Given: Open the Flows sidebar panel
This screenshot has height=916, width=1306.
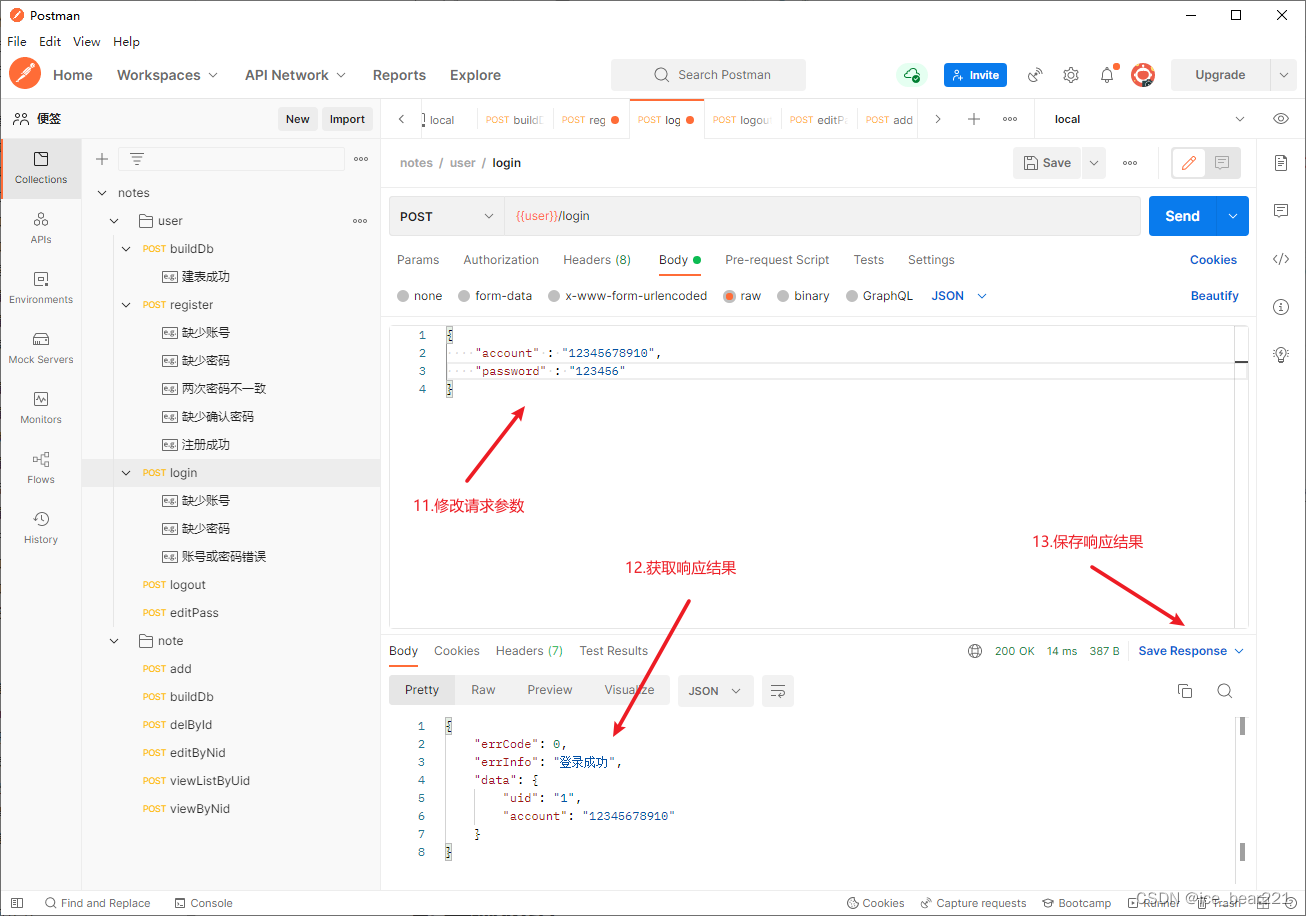Looking at the screenshot, I should (x=41, y=468).
